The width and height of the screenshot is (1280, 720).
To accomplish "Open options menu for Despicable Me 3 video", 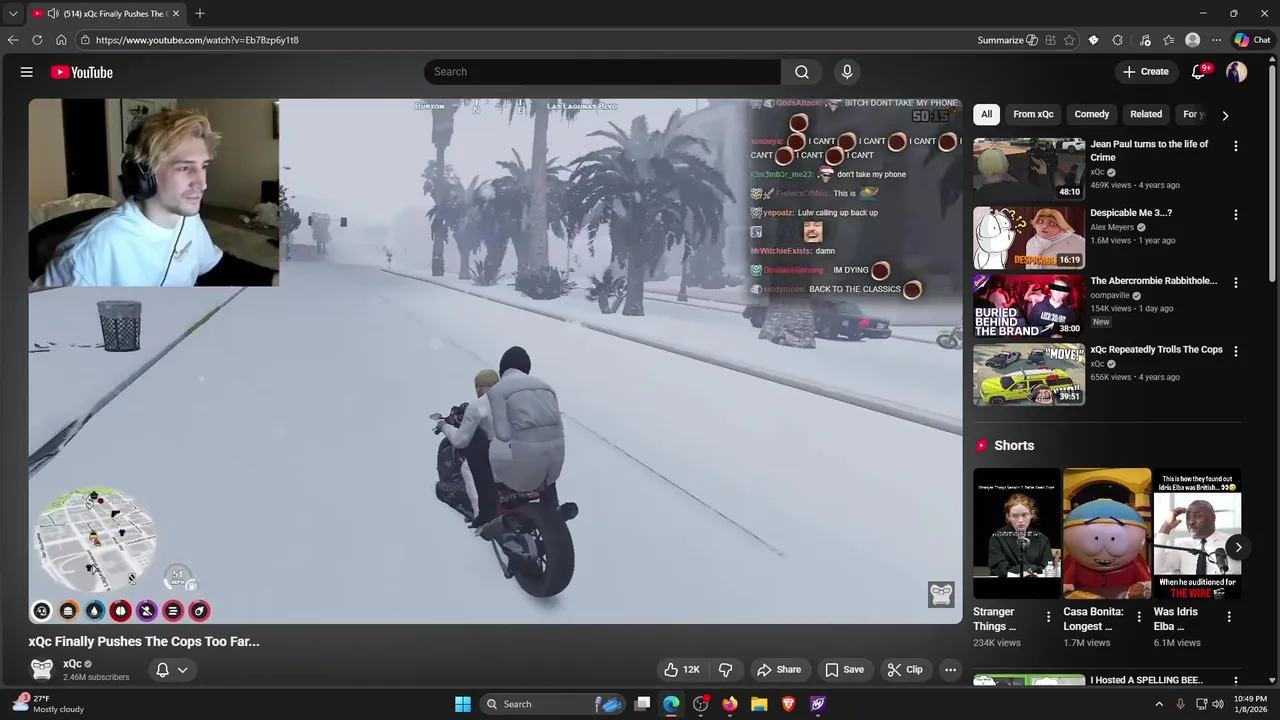I will (1236, 215).
